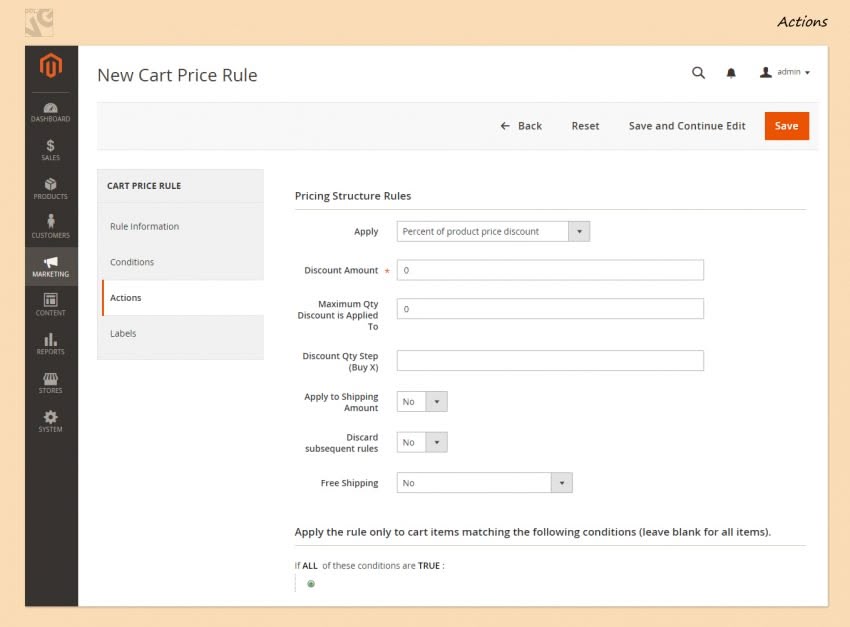This screenshot has width=850, height=627.
Task: Go Back to the previous page
Action: click(x=521, y=126)
